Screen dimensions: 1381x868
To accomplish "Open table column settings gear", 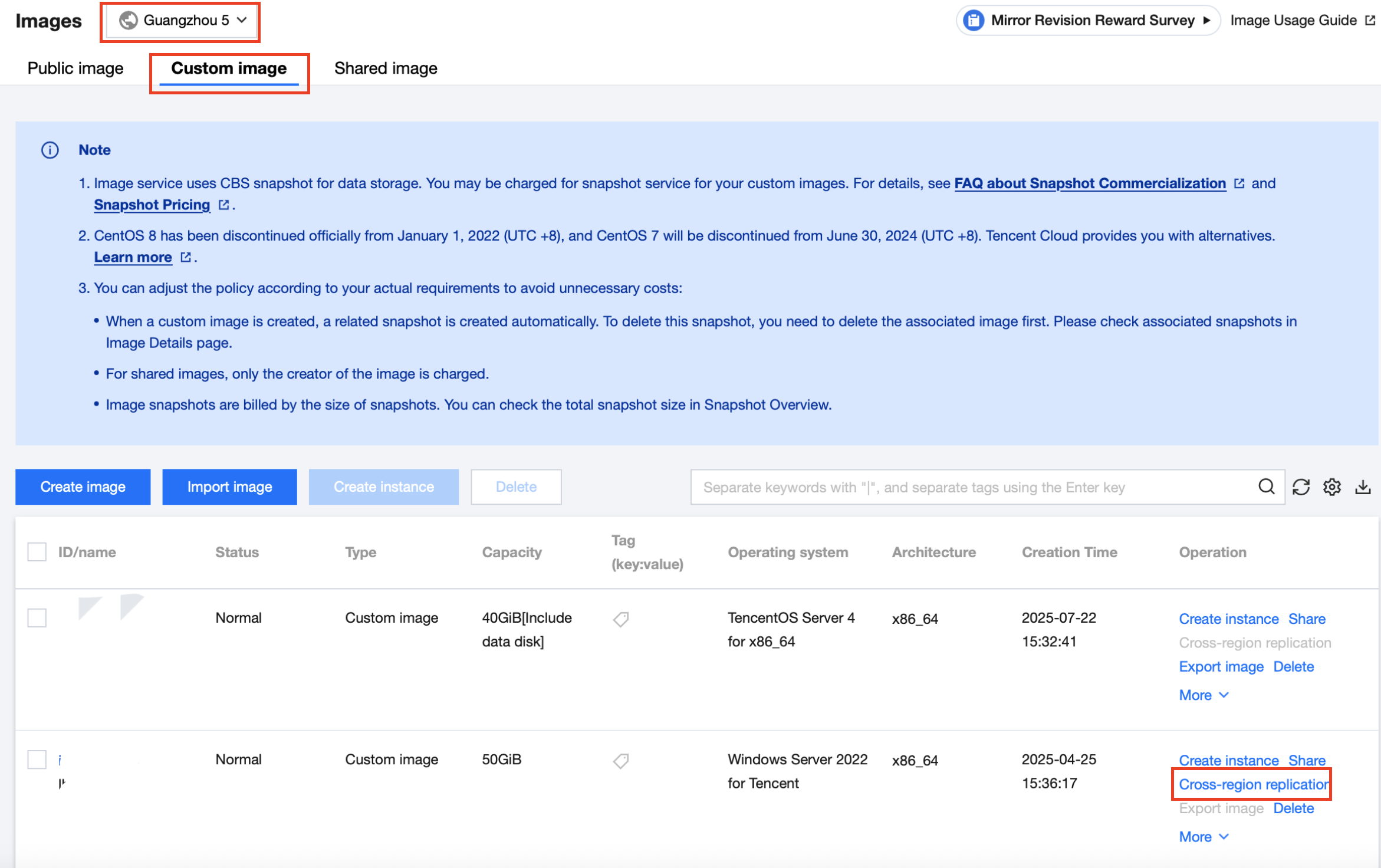I will [1332, 487].
